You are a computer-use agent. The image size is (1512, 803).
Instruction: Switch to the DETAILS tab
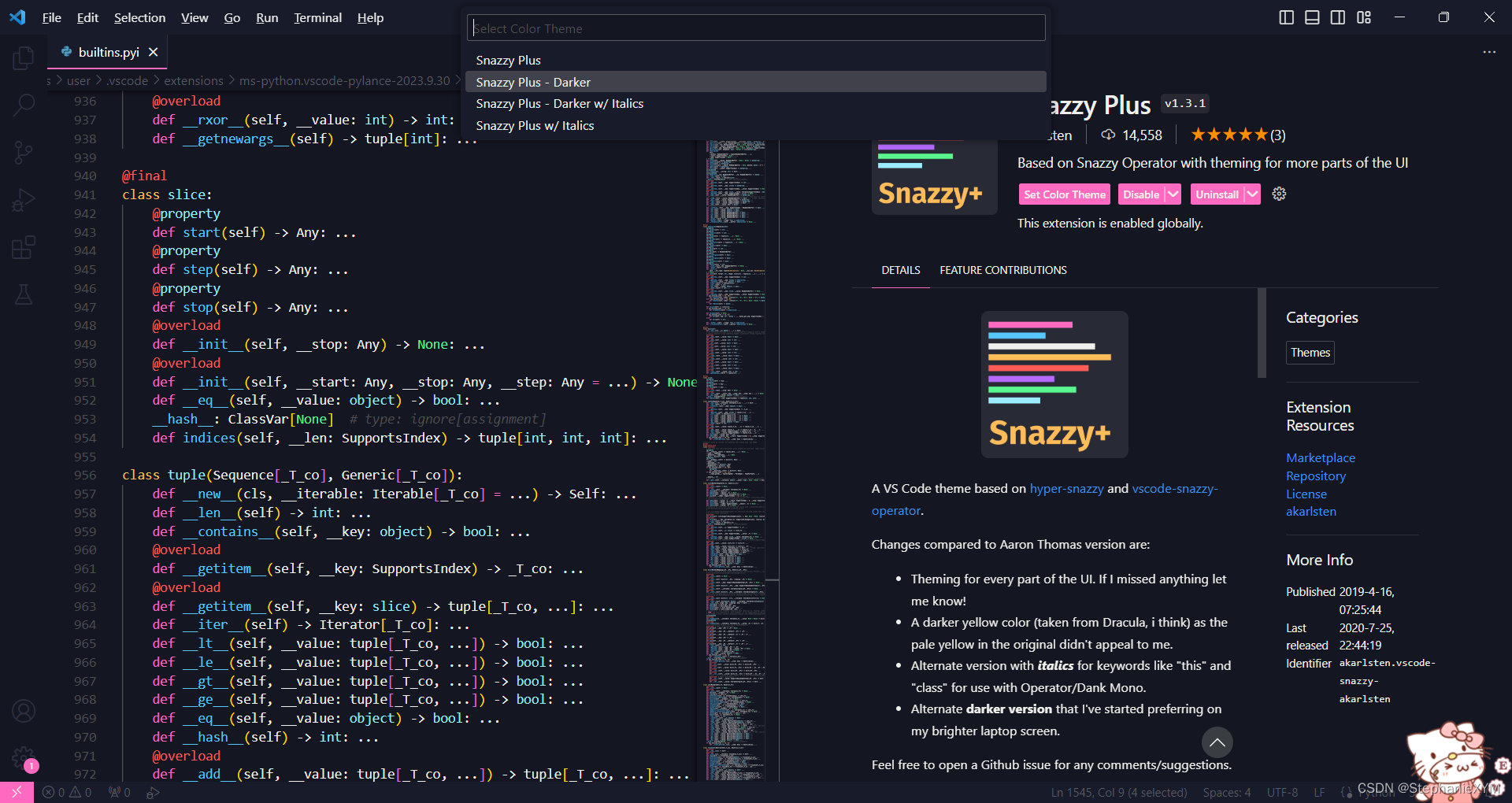coord(901,270)
